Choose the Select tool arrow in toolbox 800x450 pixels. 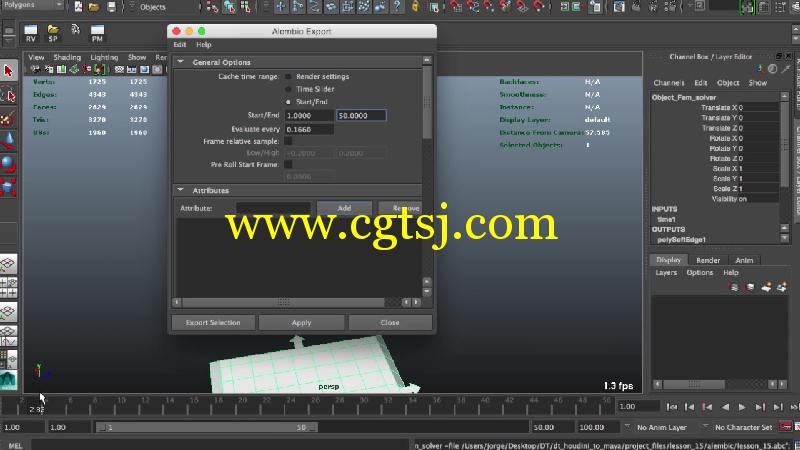pyautogui.click(x=8, y=71)
